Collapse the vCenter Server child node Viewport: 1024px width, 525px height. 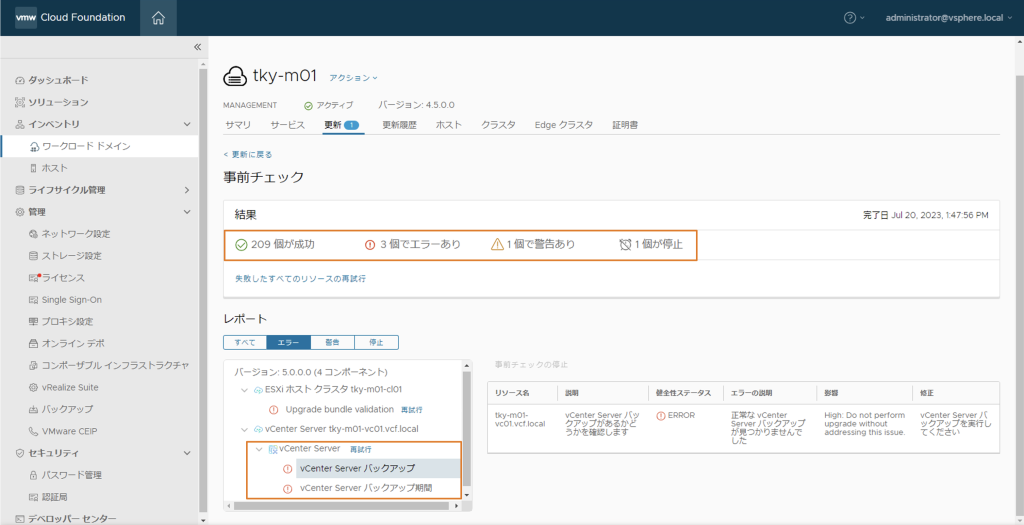(259, 449)
